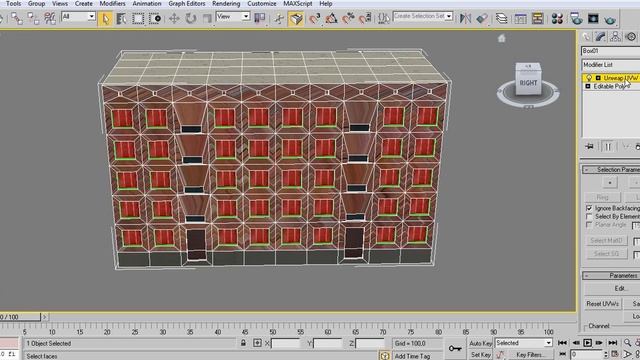This screenshot has width=640, height=360.
Task: Select the Select and Link tool
Action: (17, 18)
